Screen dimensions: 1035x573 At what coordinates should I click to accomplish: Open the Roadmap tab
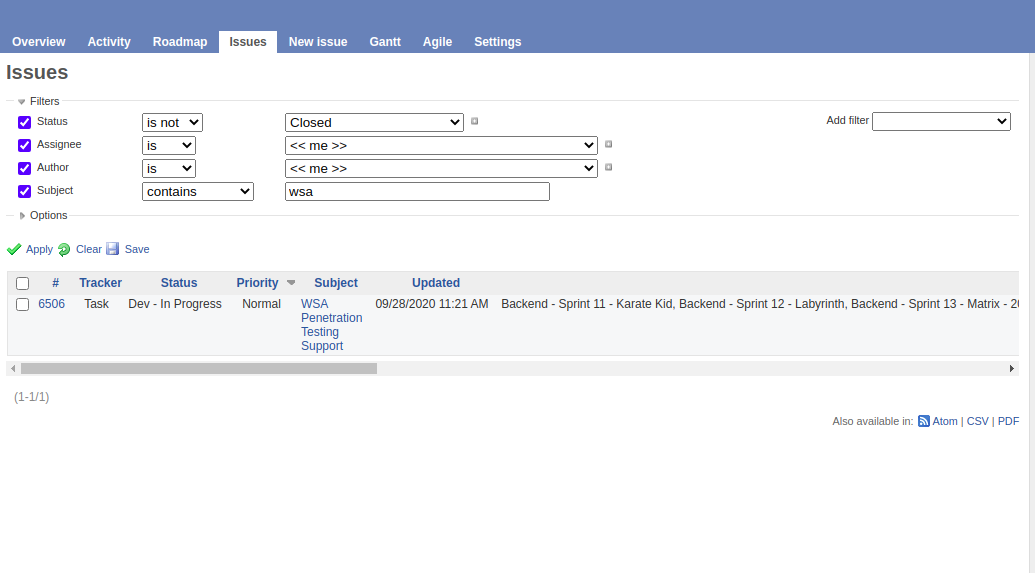point(180,42)
